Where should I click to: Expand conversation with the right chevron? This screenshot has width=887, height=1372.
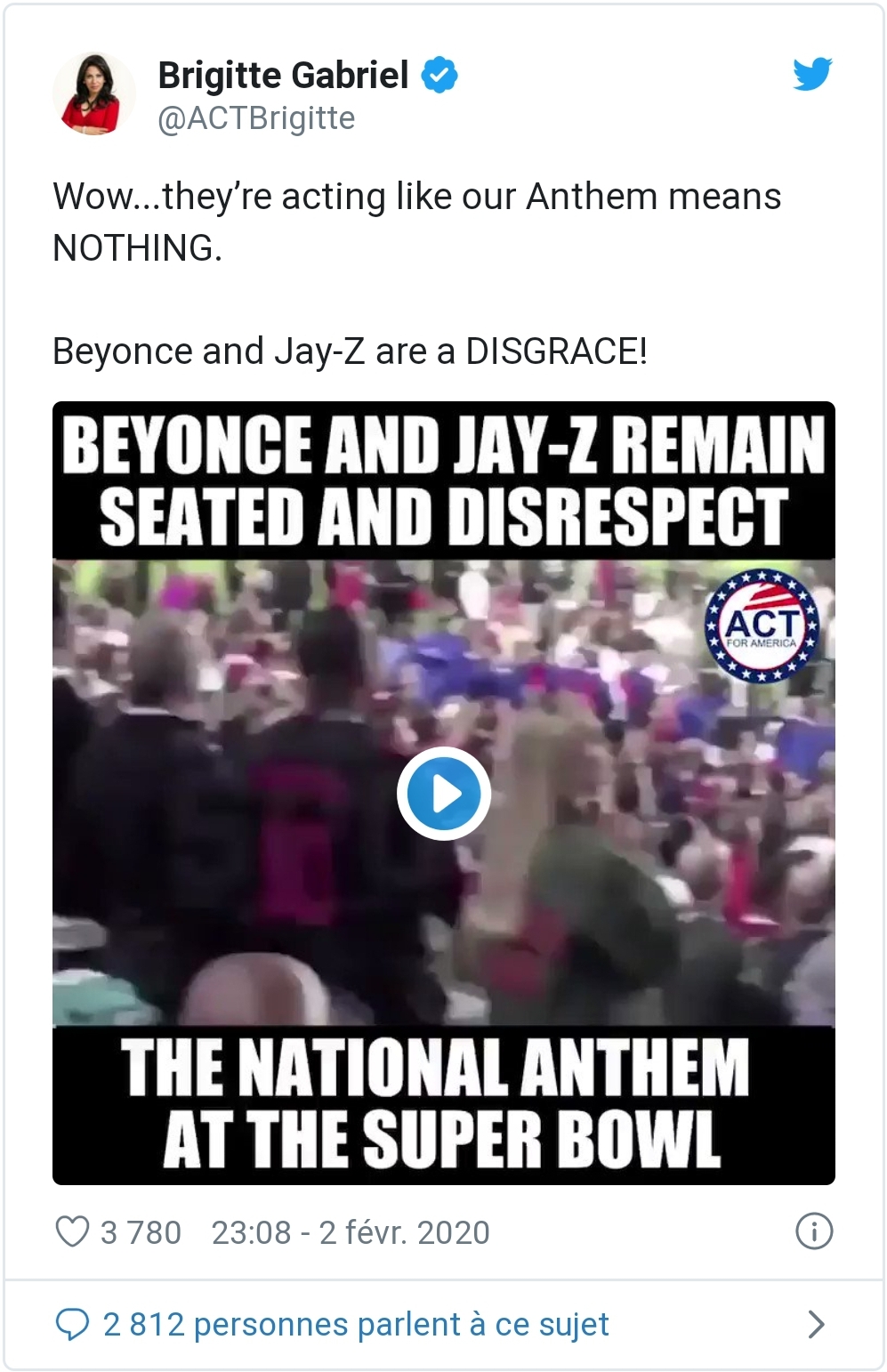click(x=815, y=1324)
